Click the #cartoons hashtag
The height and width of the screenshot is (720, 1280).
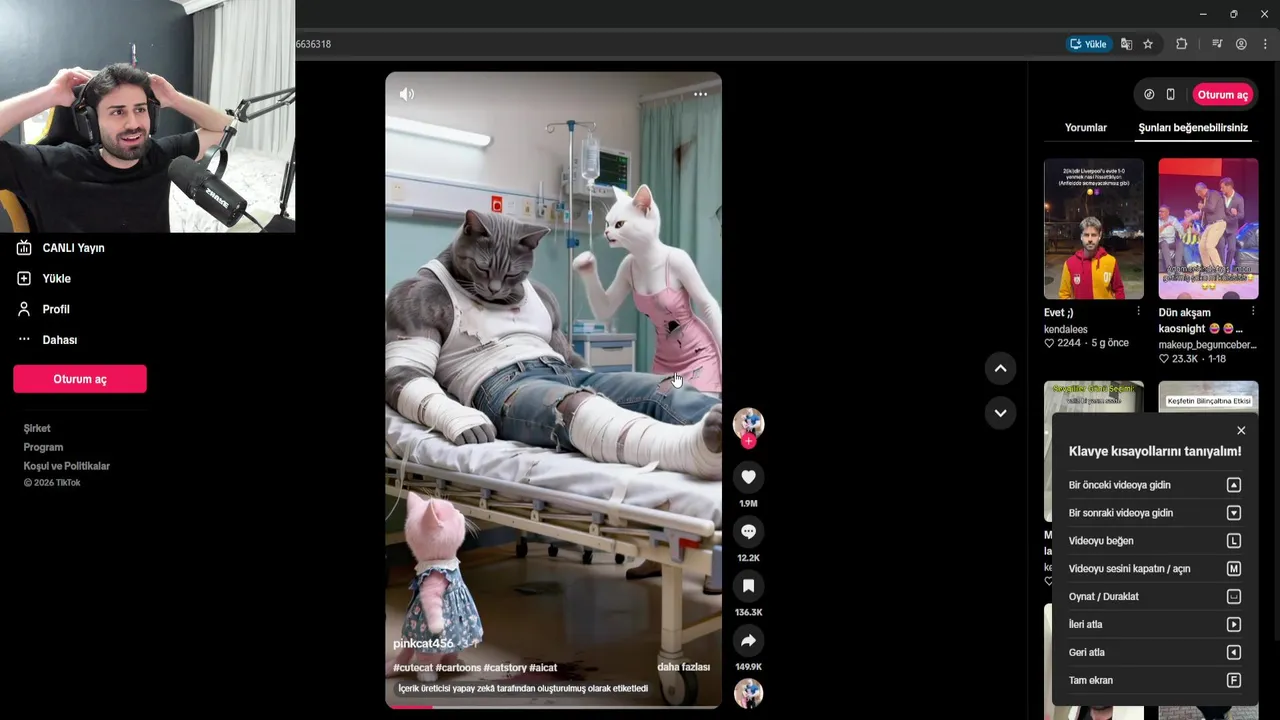tap(458, 668)
